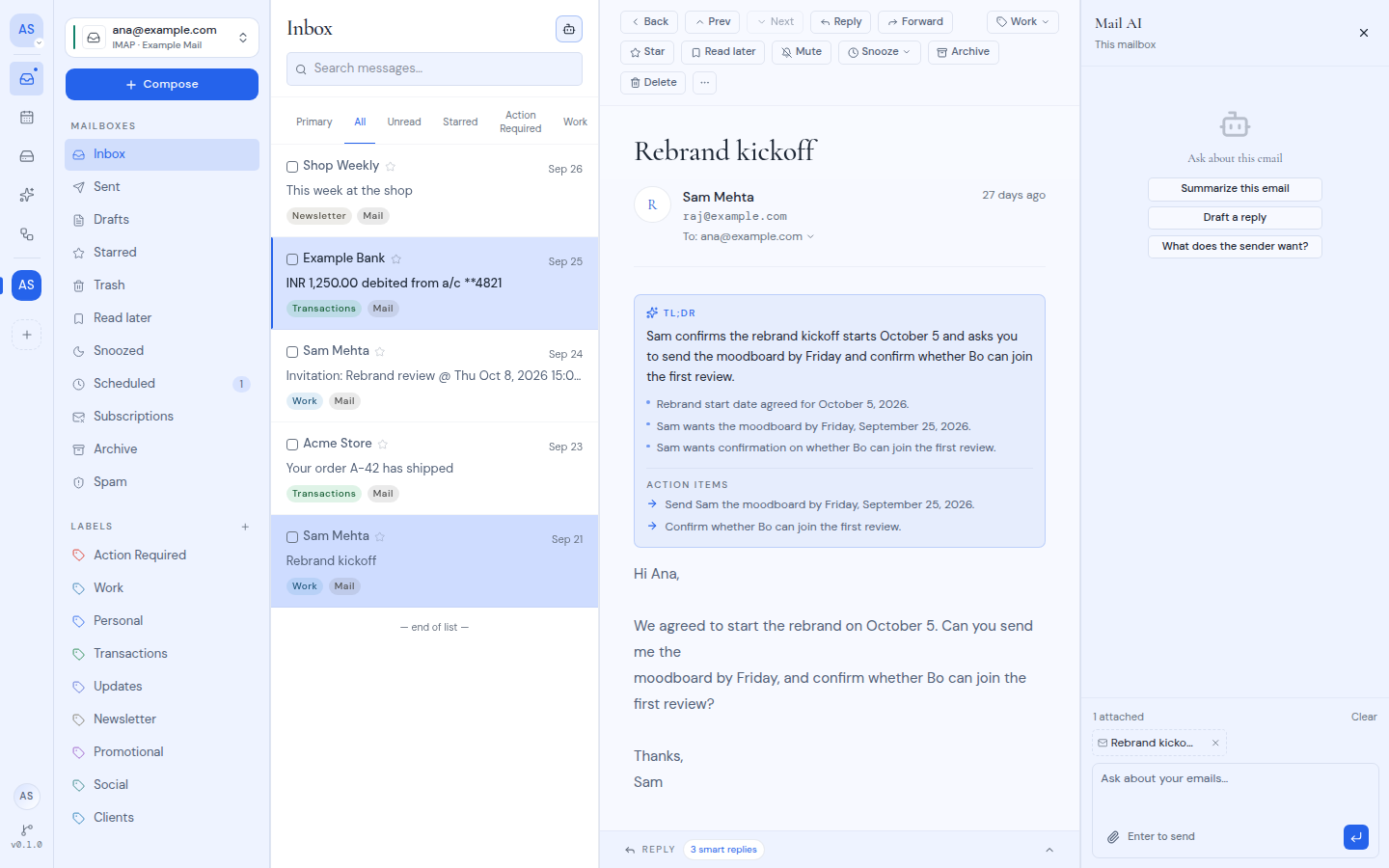Click the Compose button
The width and height of the screenshot is (1389, 868).
(x=162, y=85)
